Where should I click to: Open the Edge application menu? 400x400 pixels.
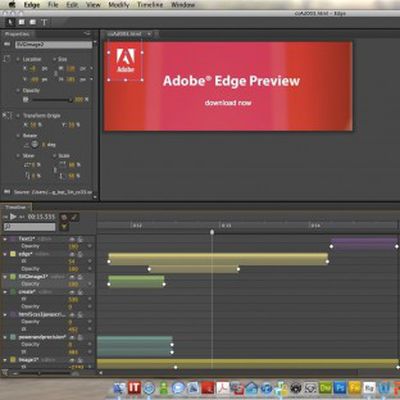32,5
